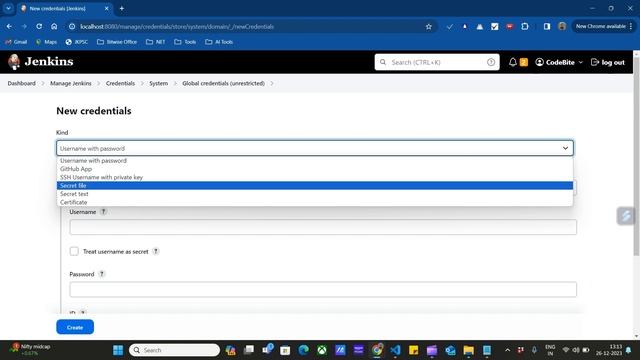Show hidden system tray icons

[x=507, y=350]
